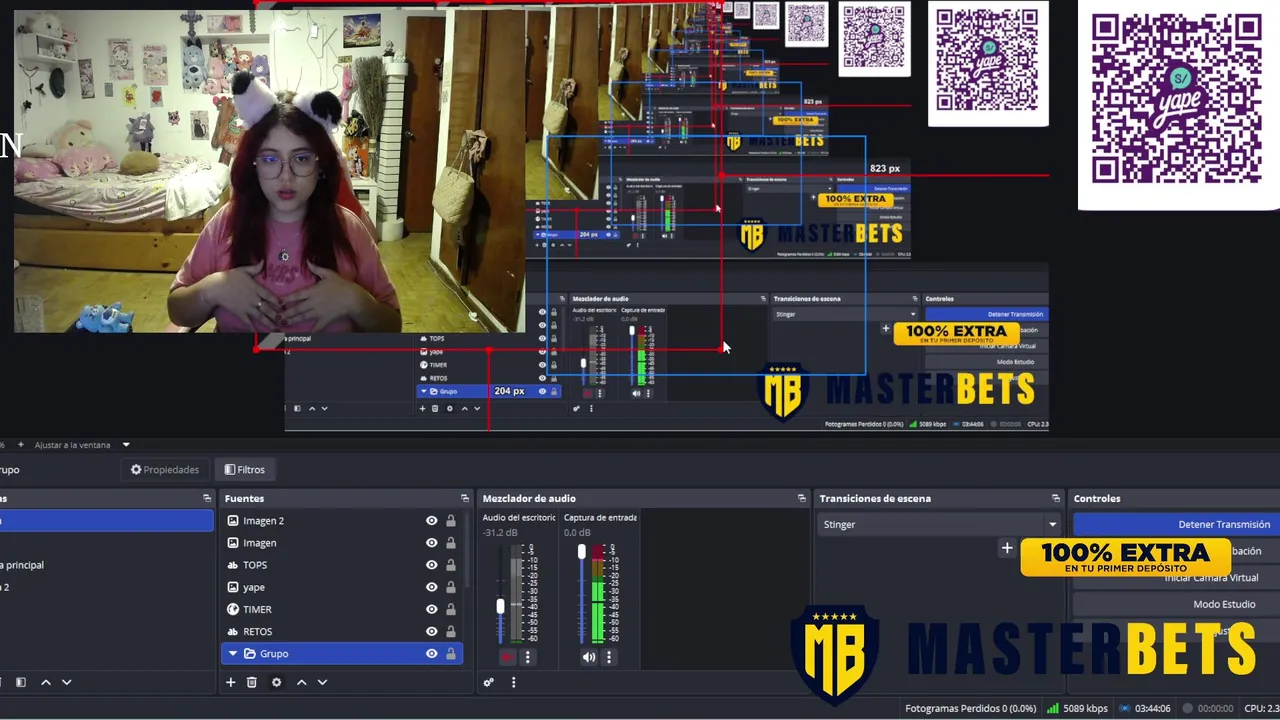Screen dimensions: 1280x720
Task: Move the selected source up in Fuentes
Action: tap(301, 682)
